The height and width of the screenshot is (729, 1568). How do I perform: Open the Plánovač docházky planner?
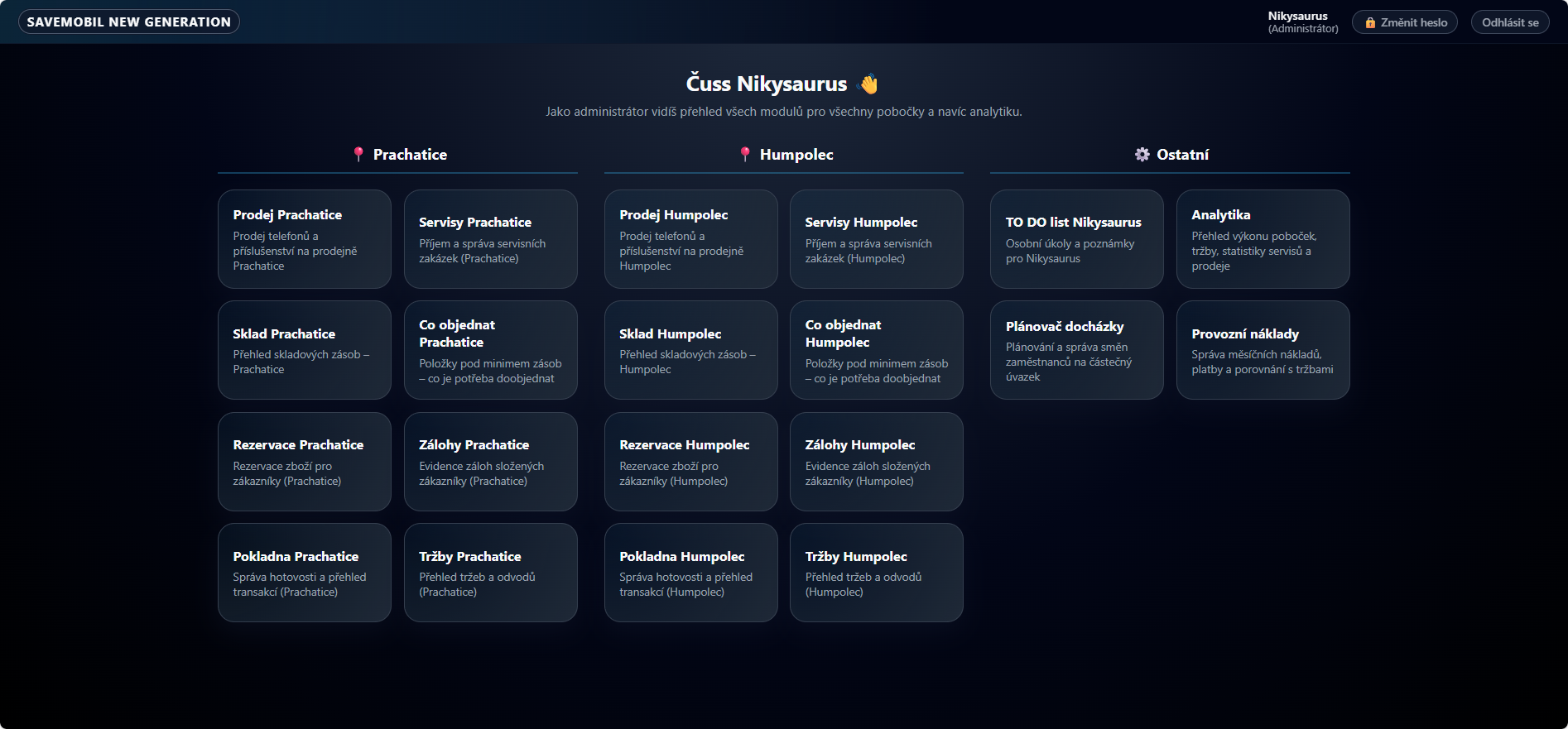[x=1076, y=350]
